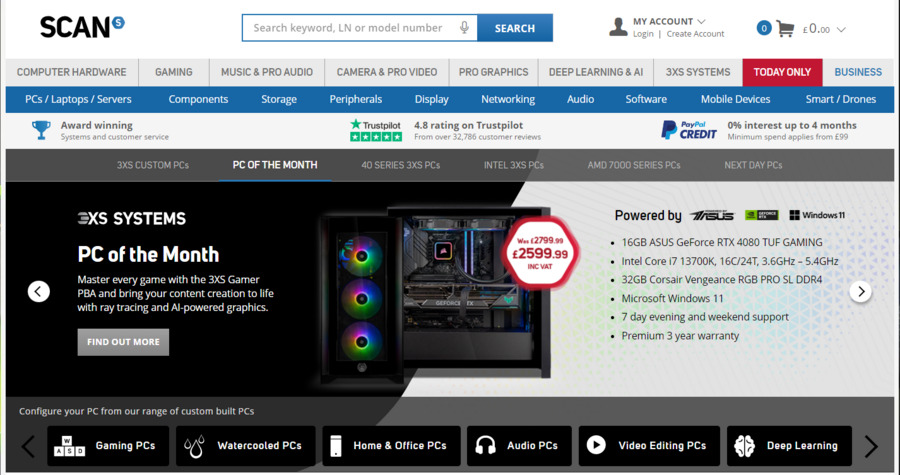Select the Computer Hardware tab
Image resolution: width=900 pixels, height=475 pixels.
click(72, 72)
